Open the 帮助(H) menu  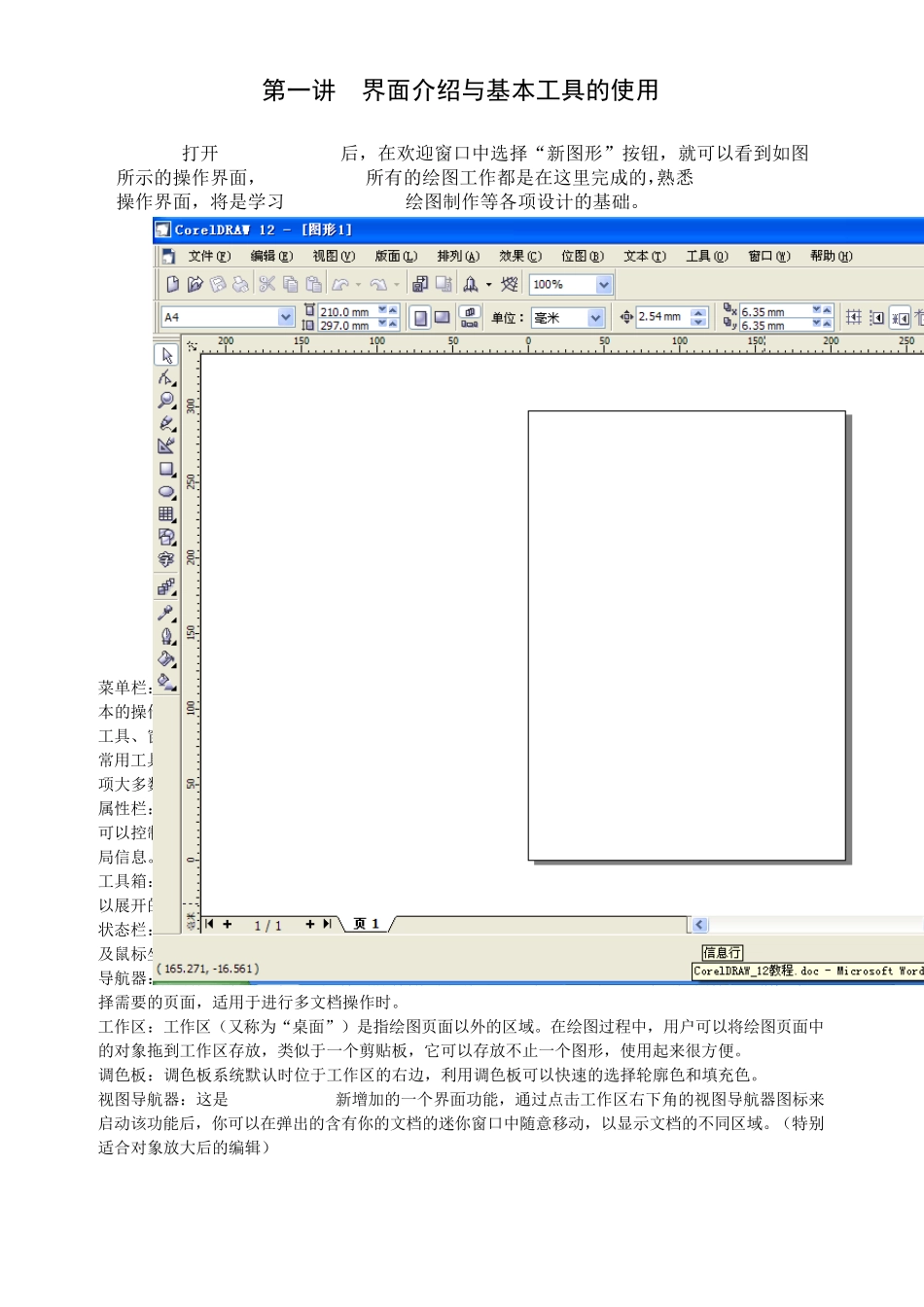pos(832,256)
